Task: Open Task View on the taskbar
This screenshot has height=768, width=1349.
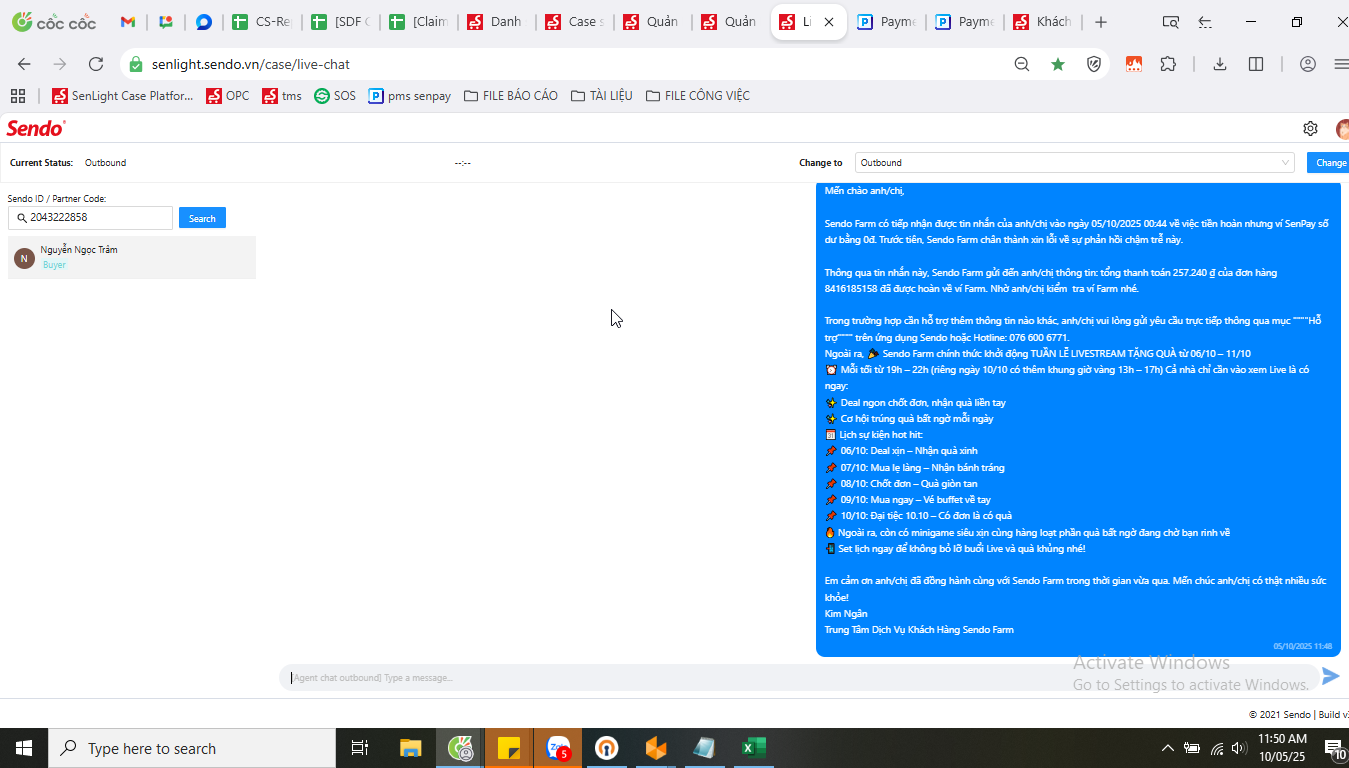Action: click(360, 748)
